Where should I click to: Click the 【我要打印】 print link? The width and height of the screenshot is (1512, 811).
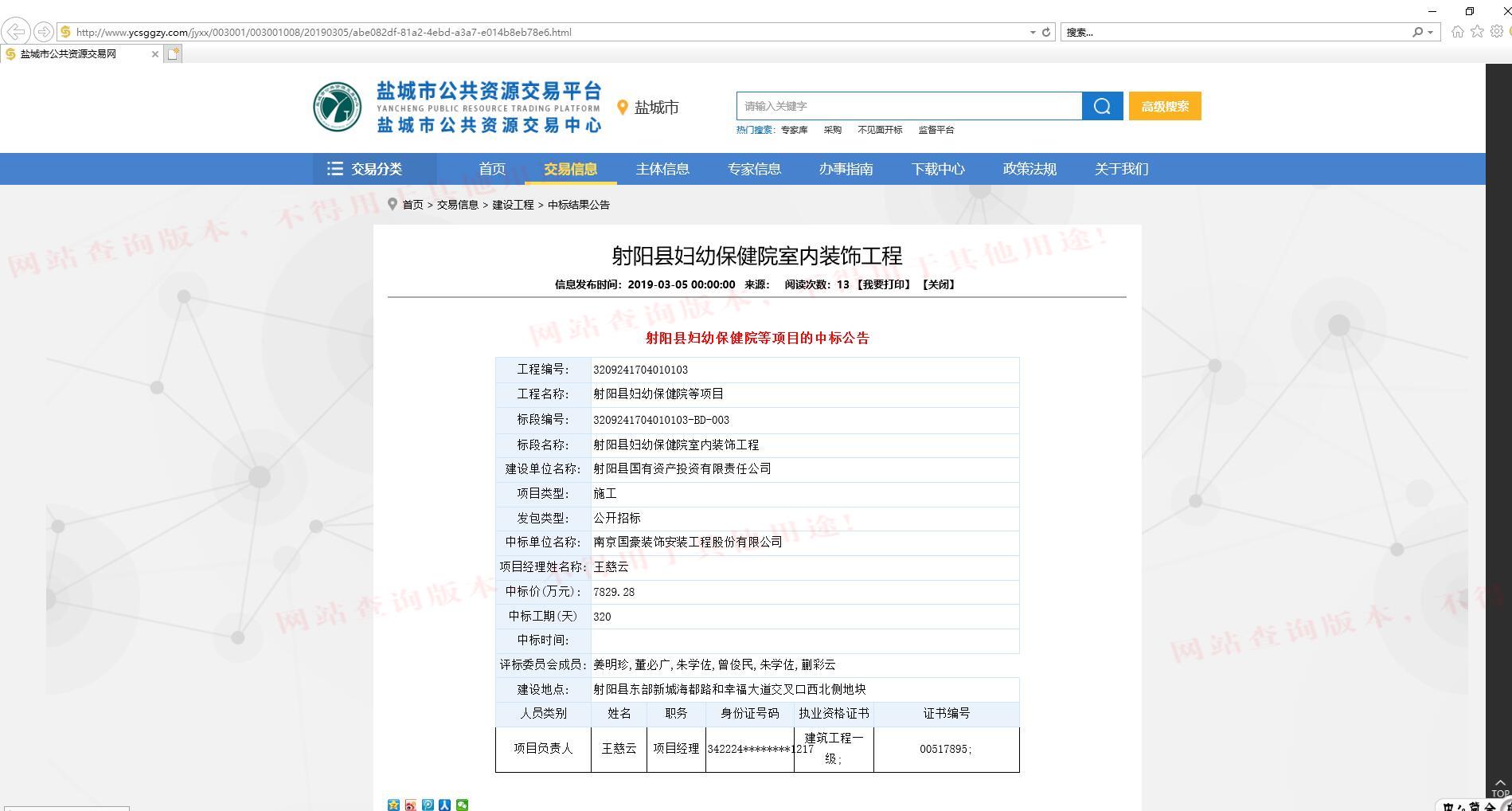point(884,284)
